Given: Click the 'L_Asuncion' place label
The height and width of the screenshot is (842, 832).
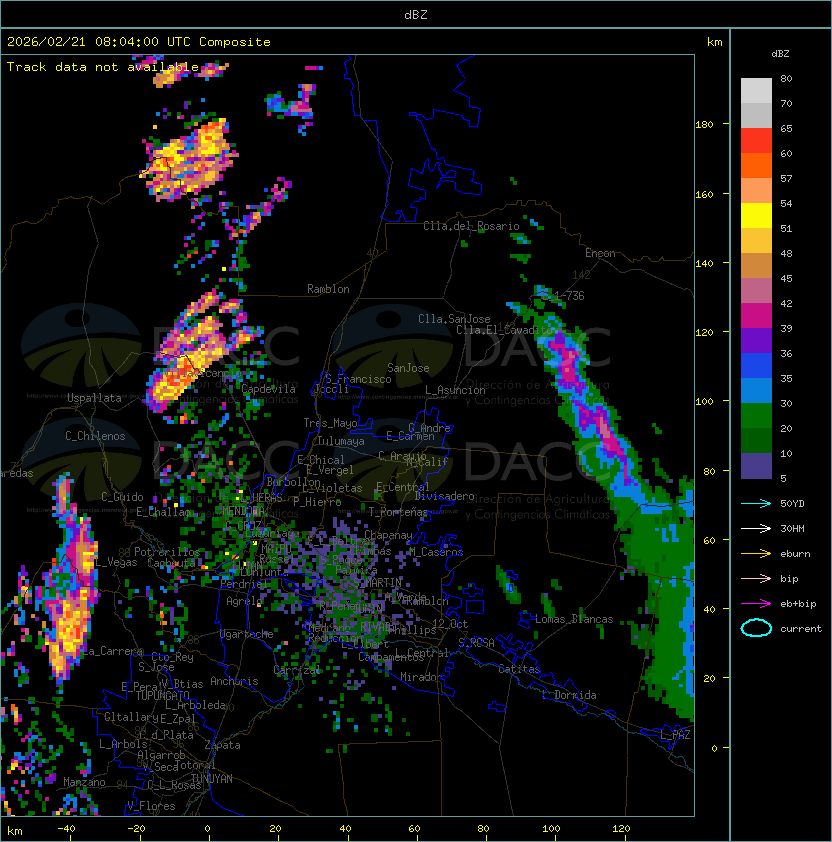Looking at the screenshot, I should [455, 390].
